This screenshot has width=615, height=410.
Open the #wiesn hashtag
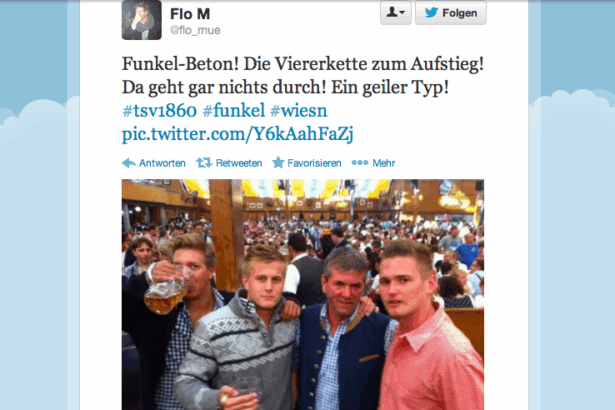pyautogui.click(x=298, y=111)
